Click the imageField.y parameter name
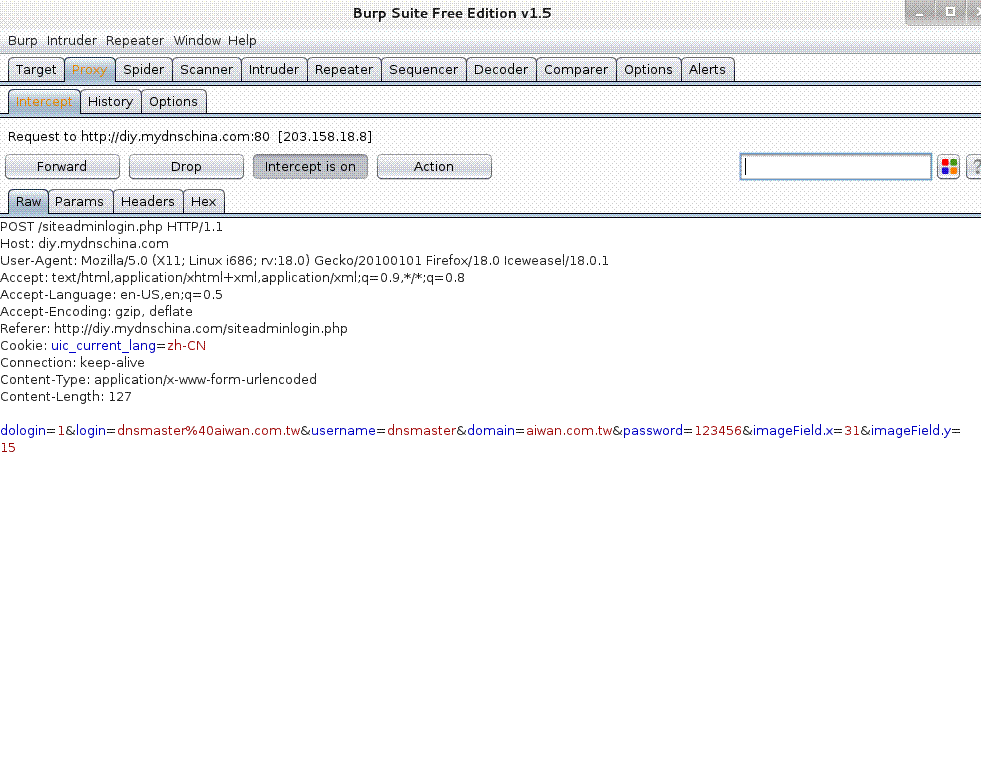The image size is (981, 757). click(911, 430)
